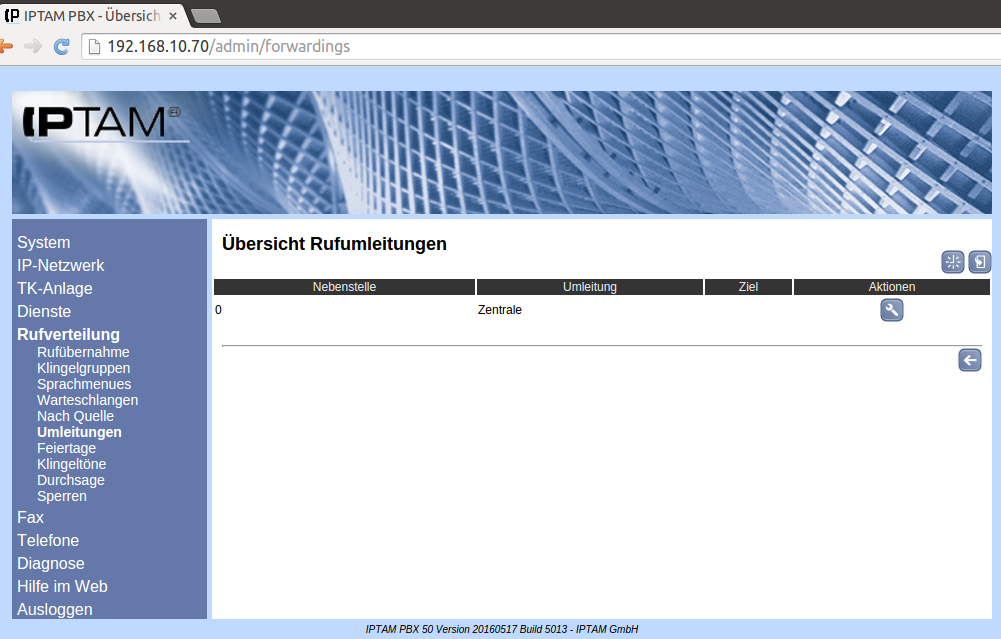
Task: Select Klingelgruppen under Rufverteilung
Action: (83, 368)
